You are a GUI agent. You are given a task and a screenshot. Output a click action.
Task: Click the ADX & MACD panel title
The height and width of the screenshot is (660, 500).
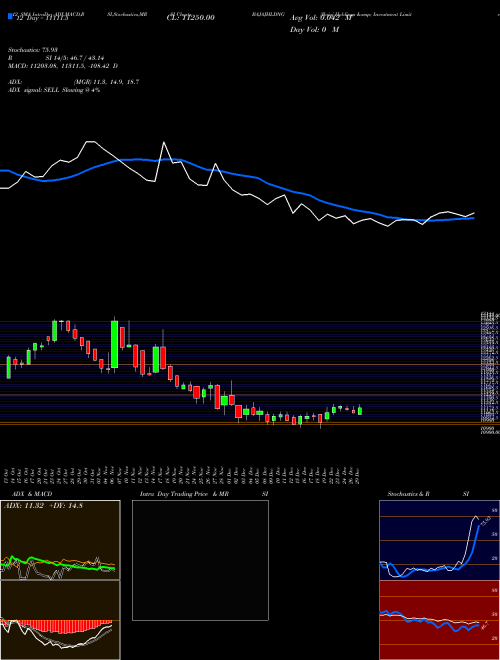pos(30,494)
